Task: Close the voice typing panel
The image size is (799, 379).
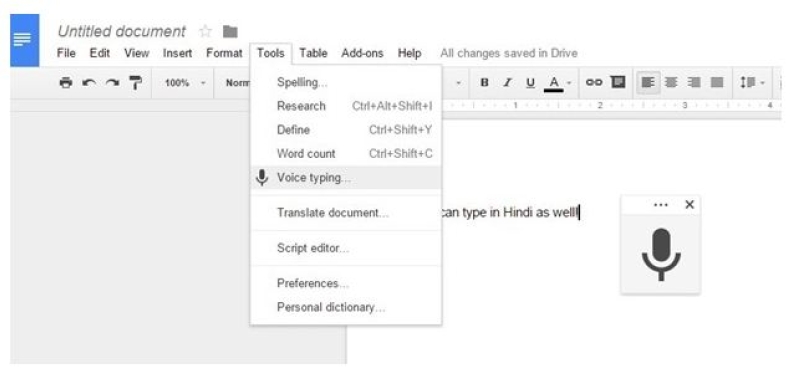Action: [x=689, y=205]
